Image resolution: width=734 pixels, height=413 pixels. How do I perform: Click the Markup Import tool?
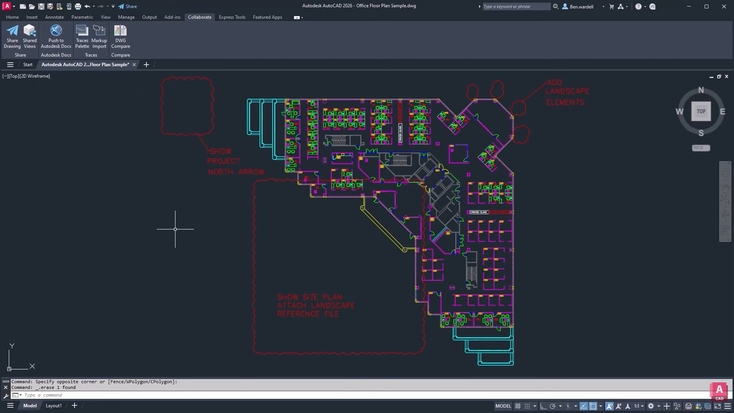point(99,32)
